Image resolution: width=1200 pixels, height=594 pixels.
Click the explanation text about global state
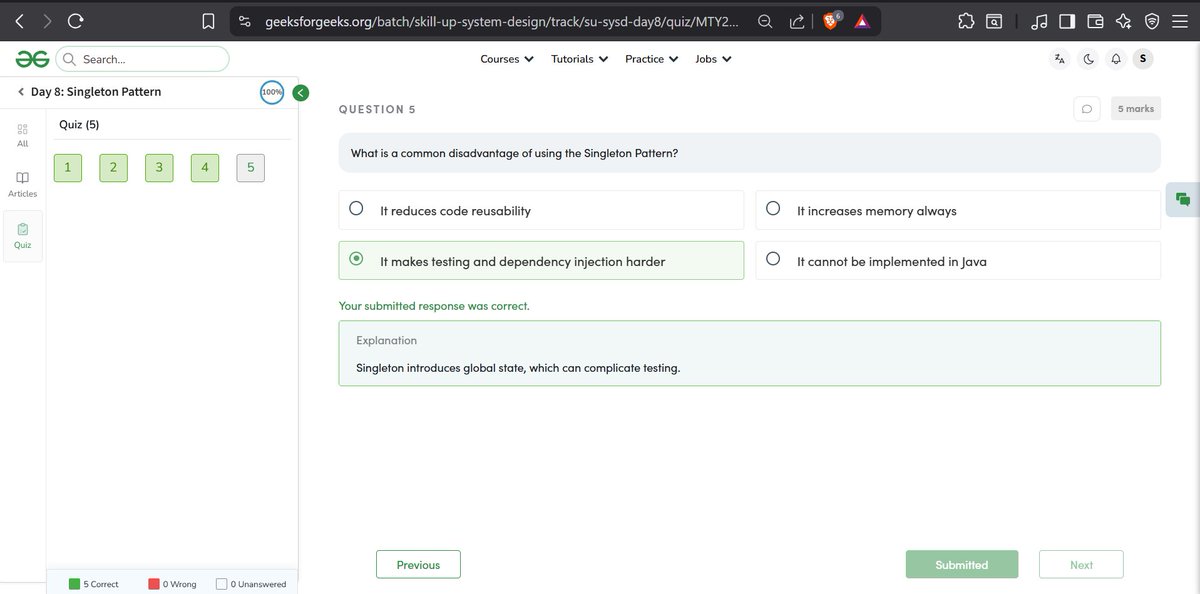(518, 368)
